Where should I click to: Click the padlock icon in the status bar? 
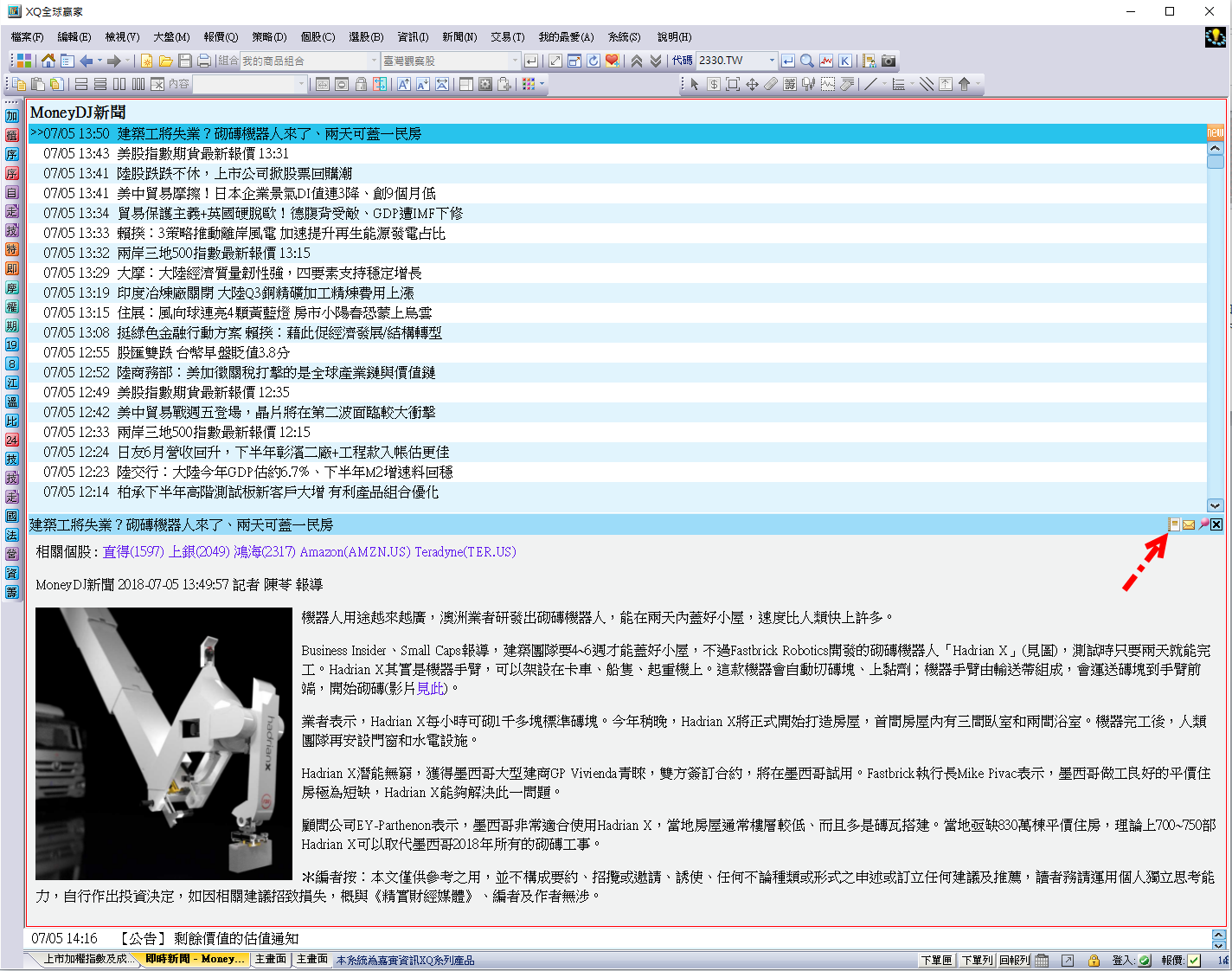[x=1094, y=960]
